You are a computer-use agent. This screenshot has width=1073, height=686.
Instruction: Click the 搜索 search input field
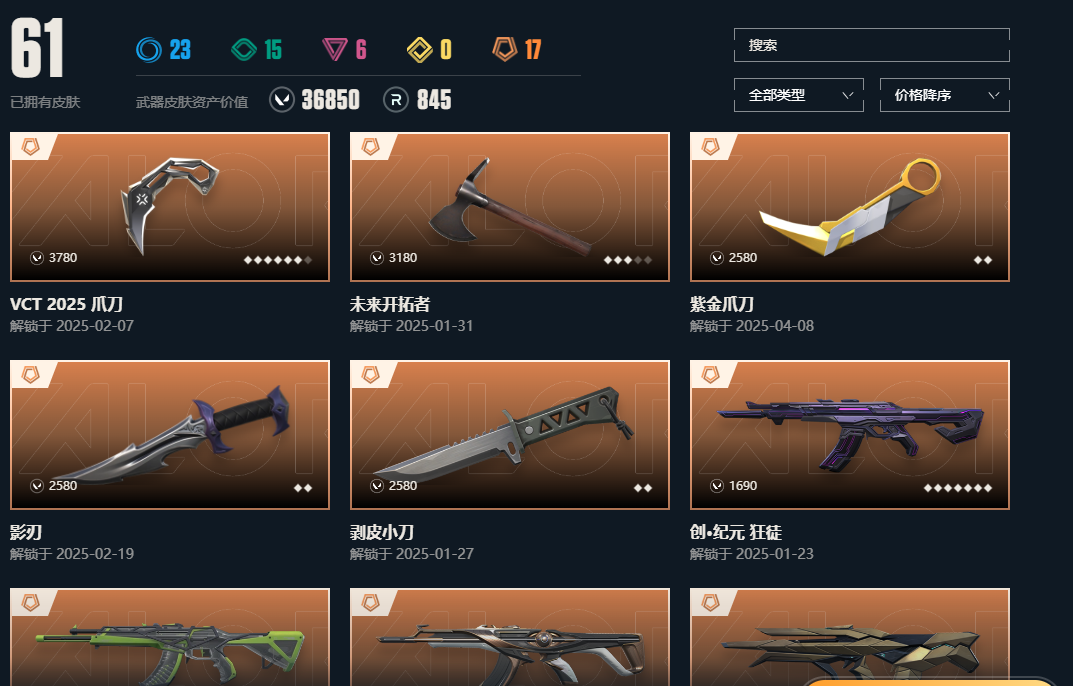871,45
